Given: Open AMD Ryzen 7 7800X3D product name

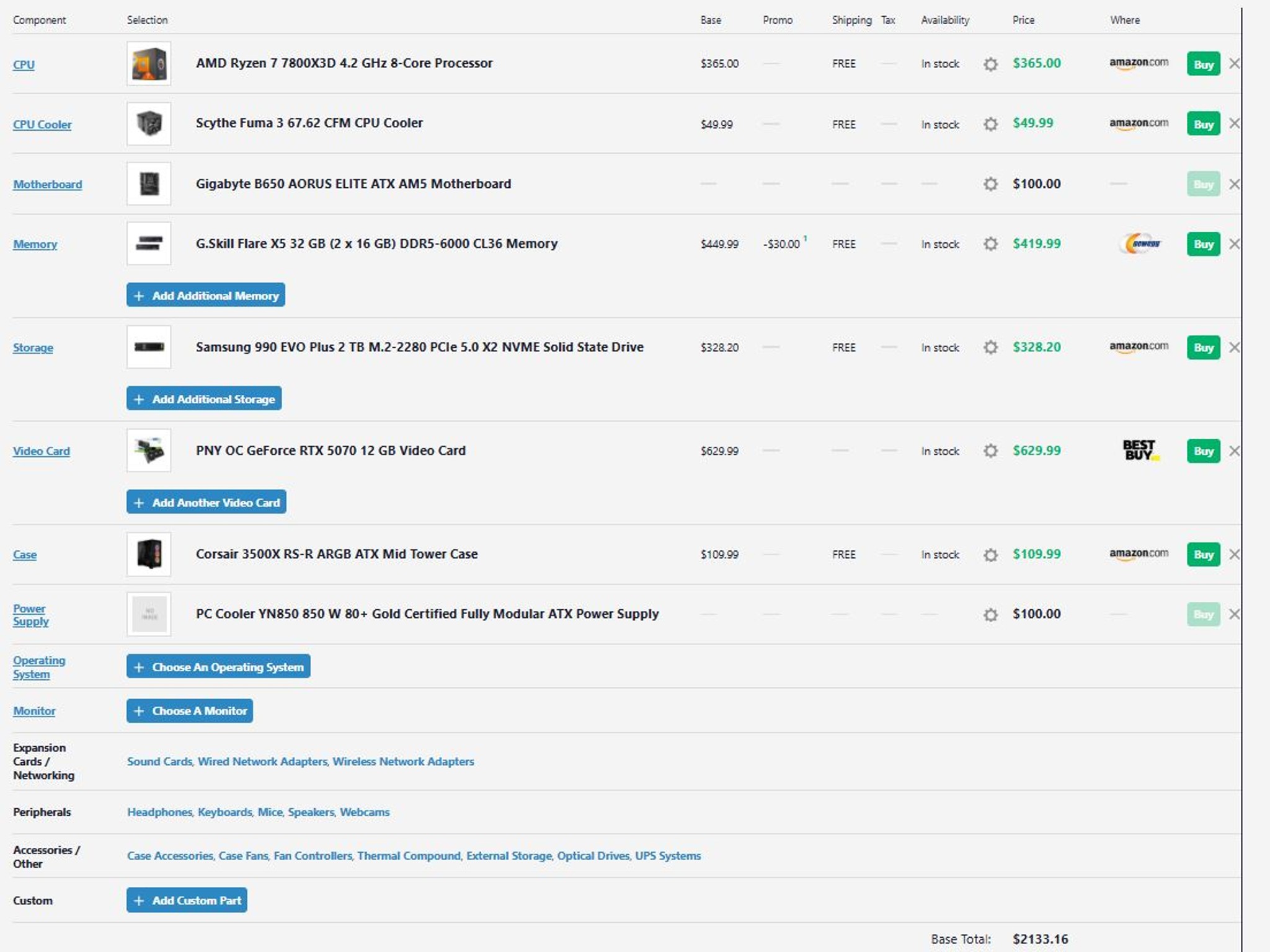Looking at the screenshot, I should pyautogui.click(x=344, y=63).
